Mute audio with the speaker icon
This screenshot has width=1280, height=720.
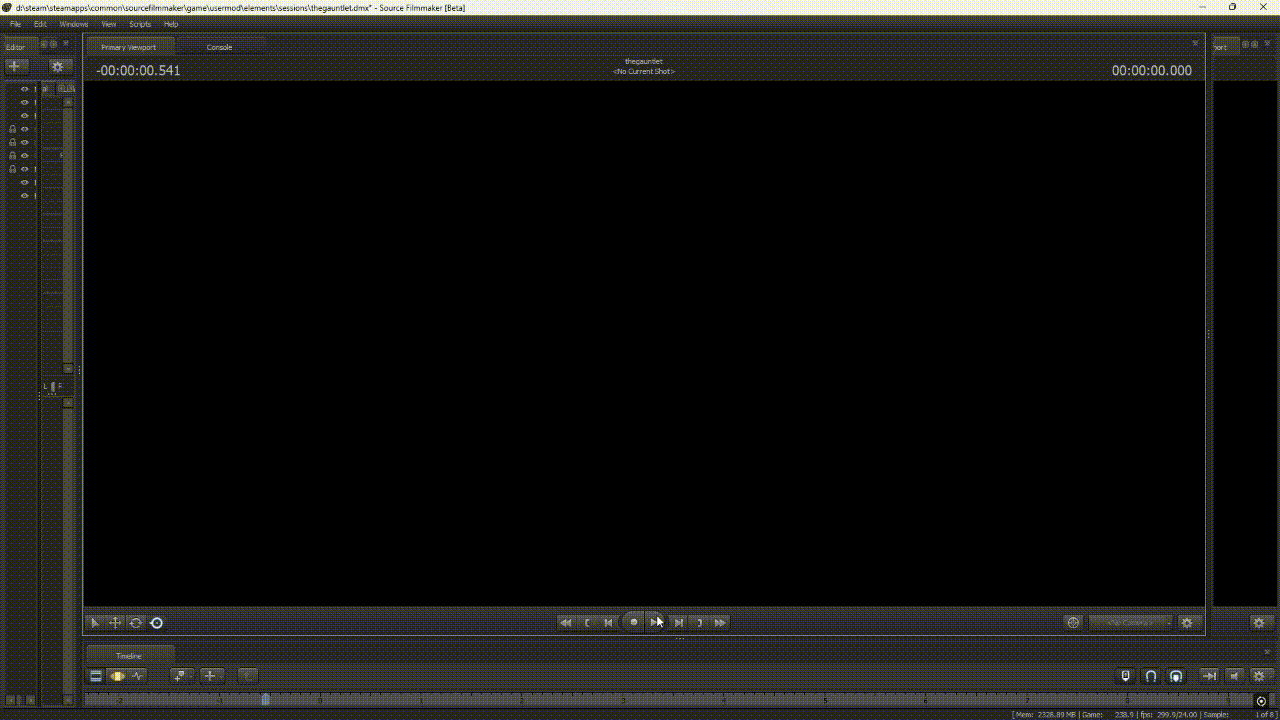(x=1234, y=676)
